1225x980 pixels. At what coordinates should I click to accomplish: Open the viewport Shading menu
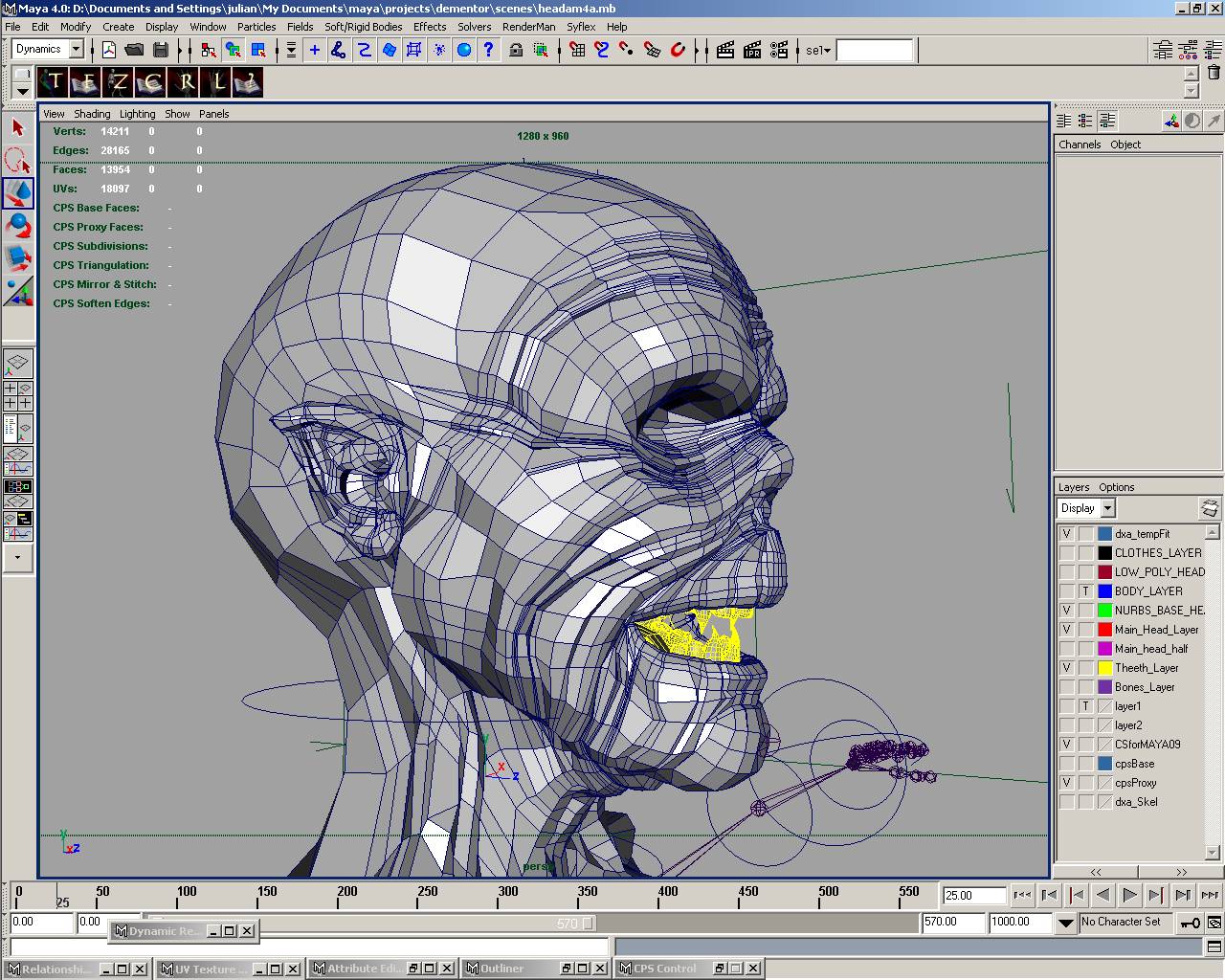coord(92,114)
